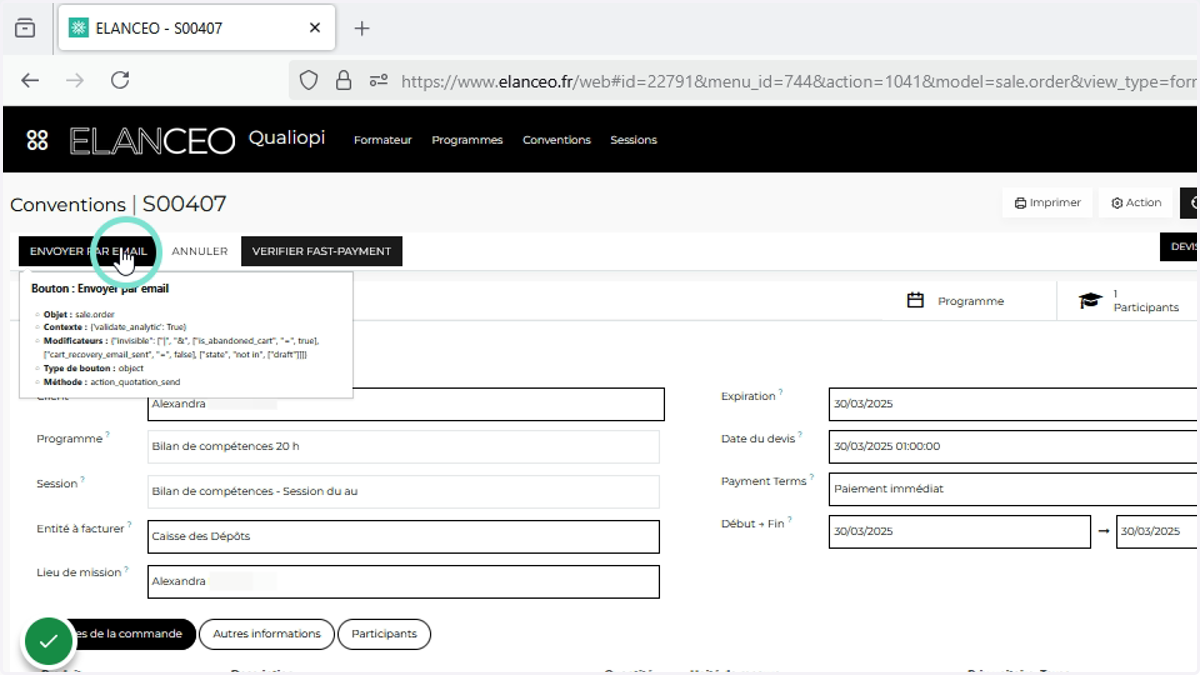The width and height of the screenshot is (1200, 675).
Task: Click the help mark next to Payment Terms
Action: 812,479
